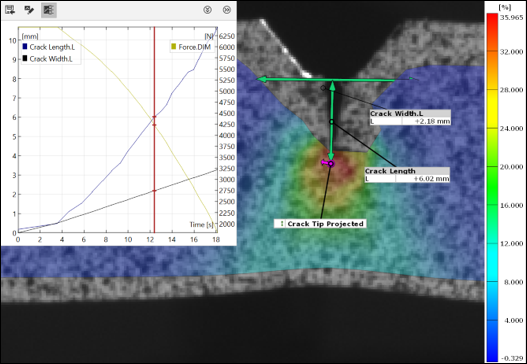Image resolution: width=527 pixels, height=364 pixels.
Task: Toggle the highlighted diagram legend layout icon
Action: click(49, 10)
